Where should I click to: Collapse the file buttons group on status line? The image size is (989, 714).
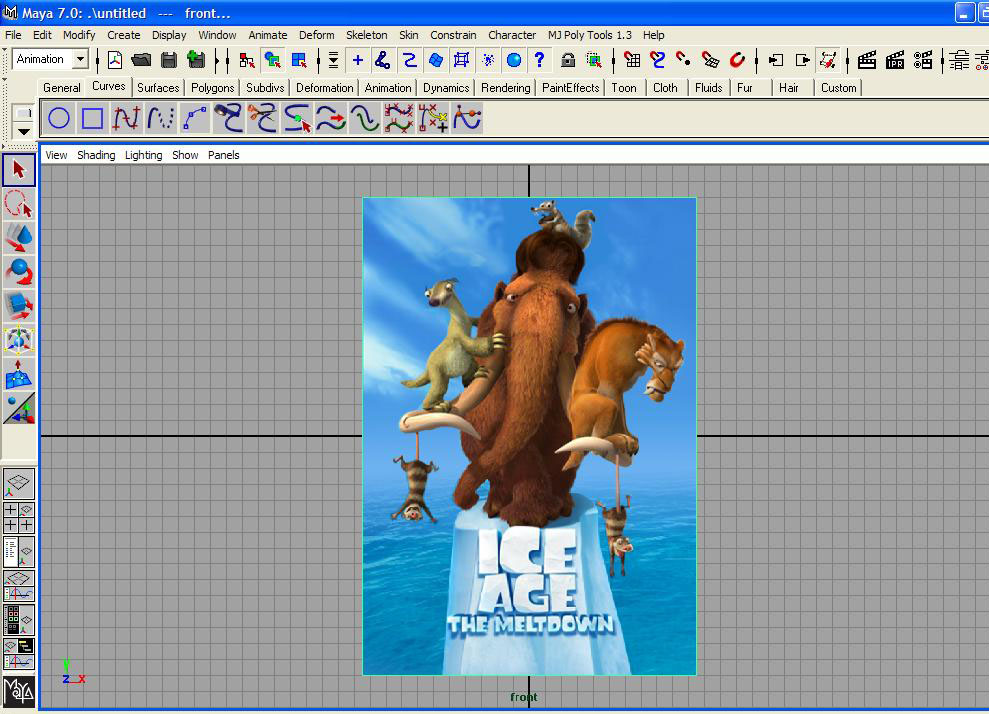pos(98,61)
